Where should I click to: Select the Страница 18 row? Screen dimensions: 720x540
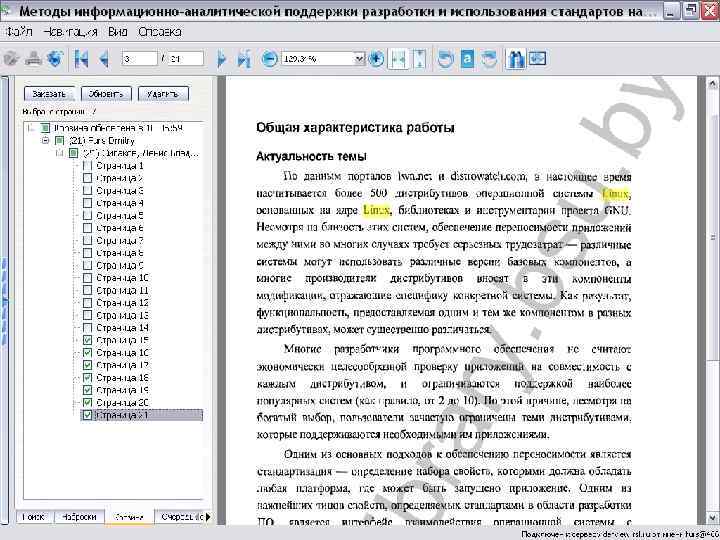click(123, 377)
